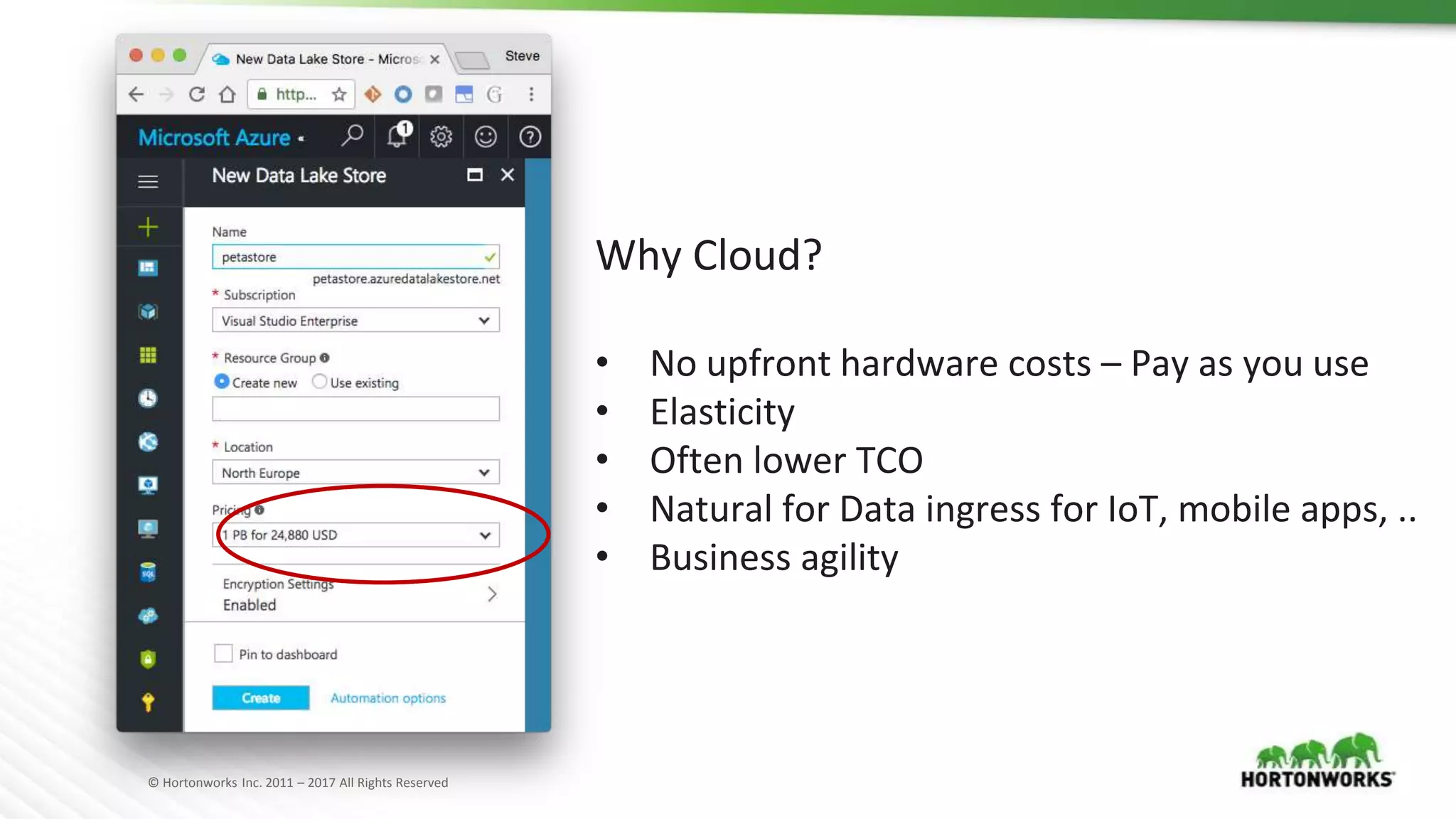The height and width of the screenshot is (819, 1456).
Task: Open the Location dropdown showing North Europe
Action: [x=355, y=472]
